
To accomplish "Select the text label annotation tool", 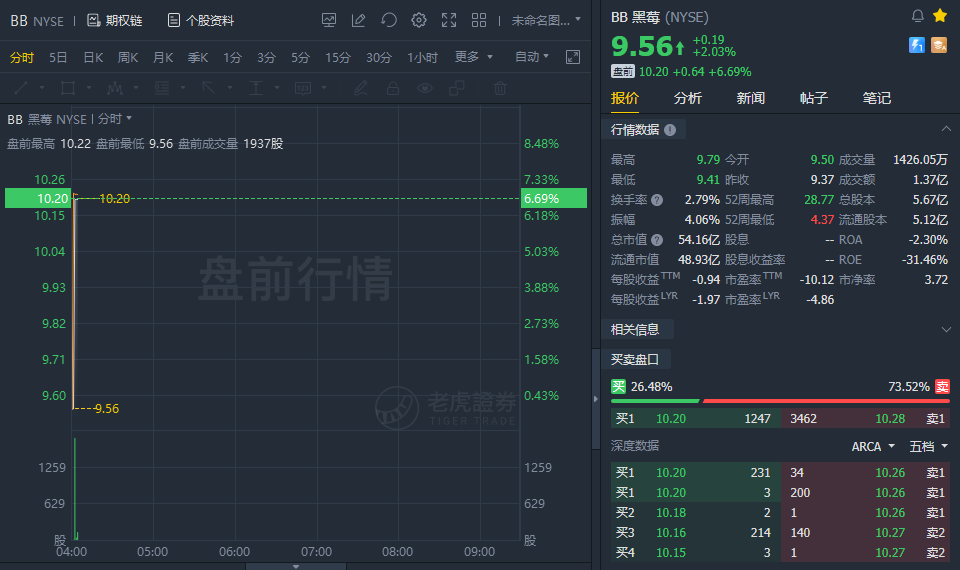I will (303, 88).
